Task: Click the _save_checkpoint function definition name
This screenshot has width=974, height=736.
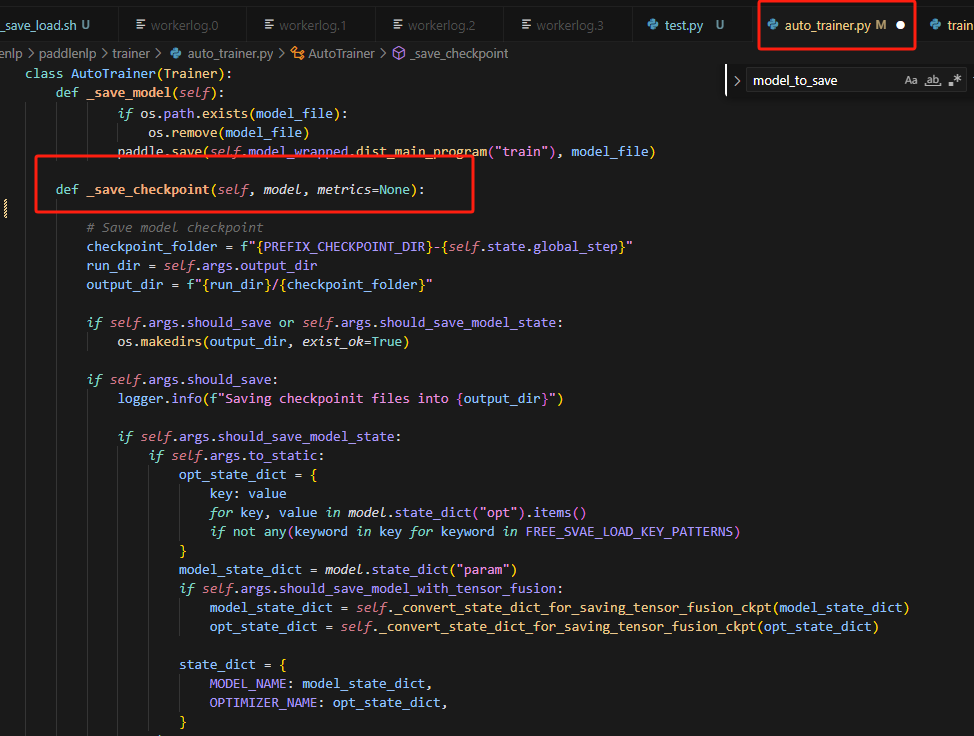Action: (x=148, y=189)
